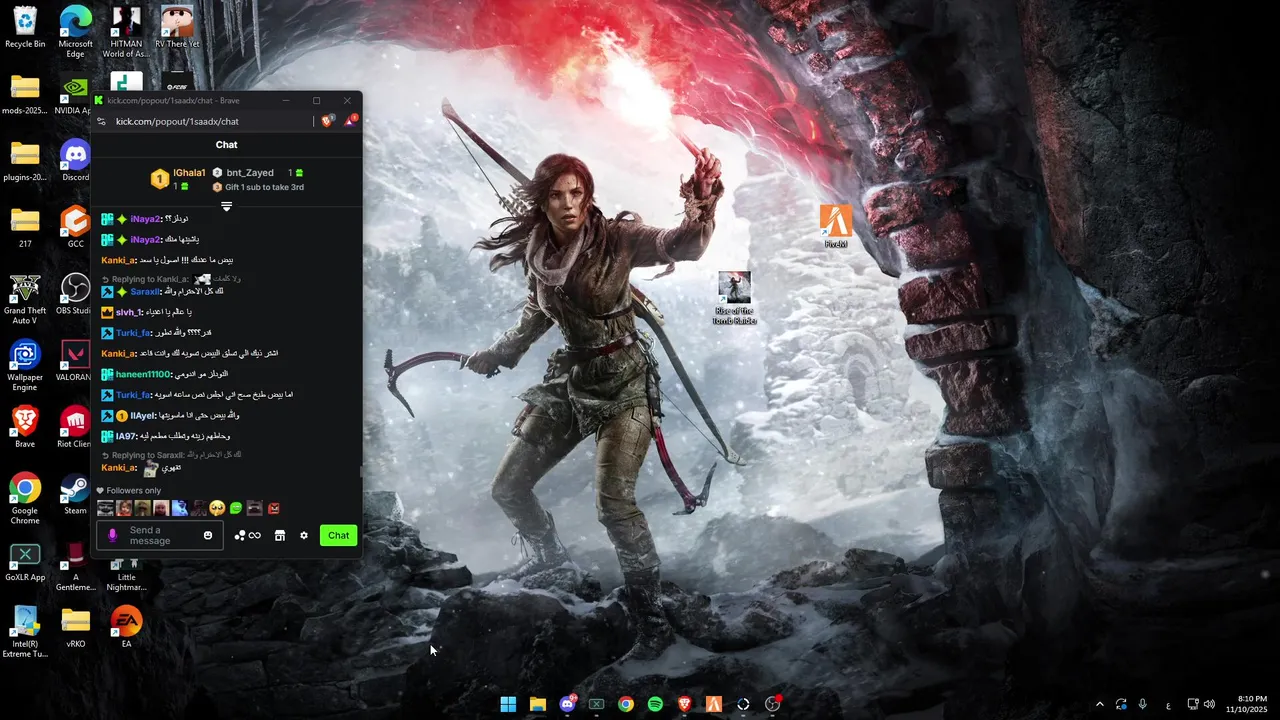Switch to Discord in the taskbar
The height and width of the screenshot is (720, 1280).
(x=567, y=704)
